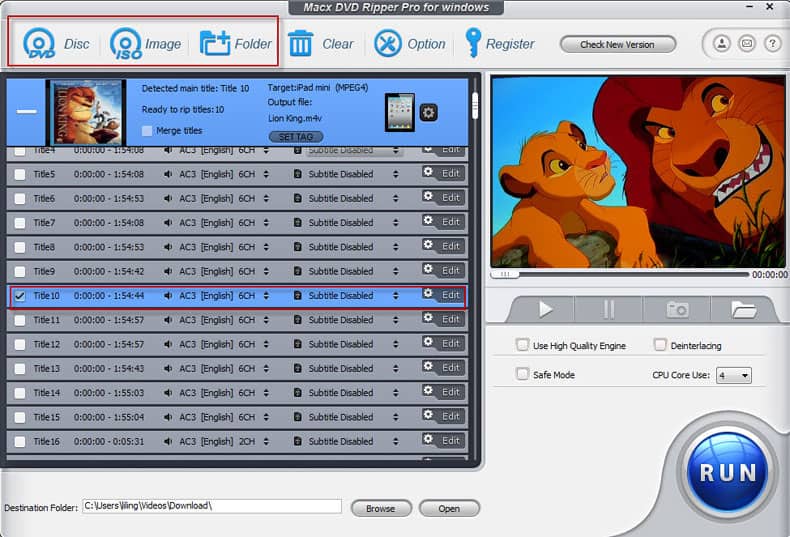
Task: Click Edit for Title13
Action: tap(450, 368)
